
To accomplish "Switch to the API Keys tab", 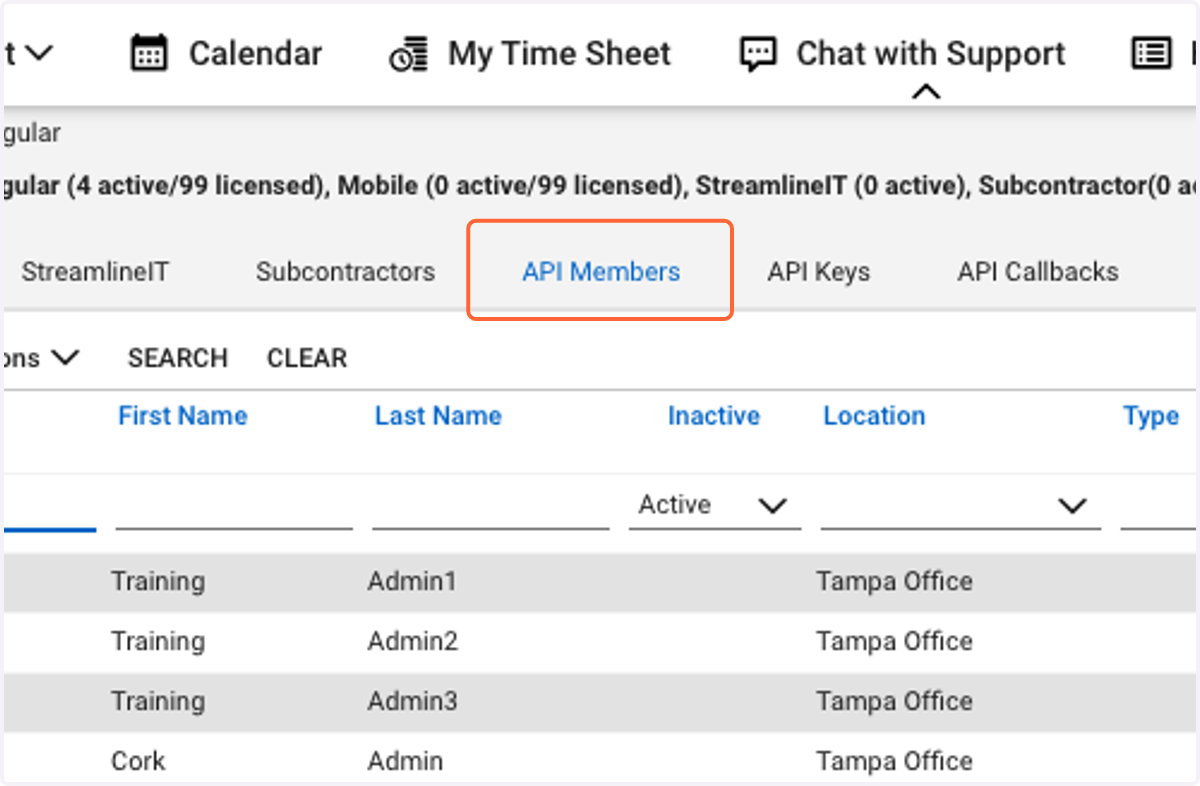I will tap(819, 271).
